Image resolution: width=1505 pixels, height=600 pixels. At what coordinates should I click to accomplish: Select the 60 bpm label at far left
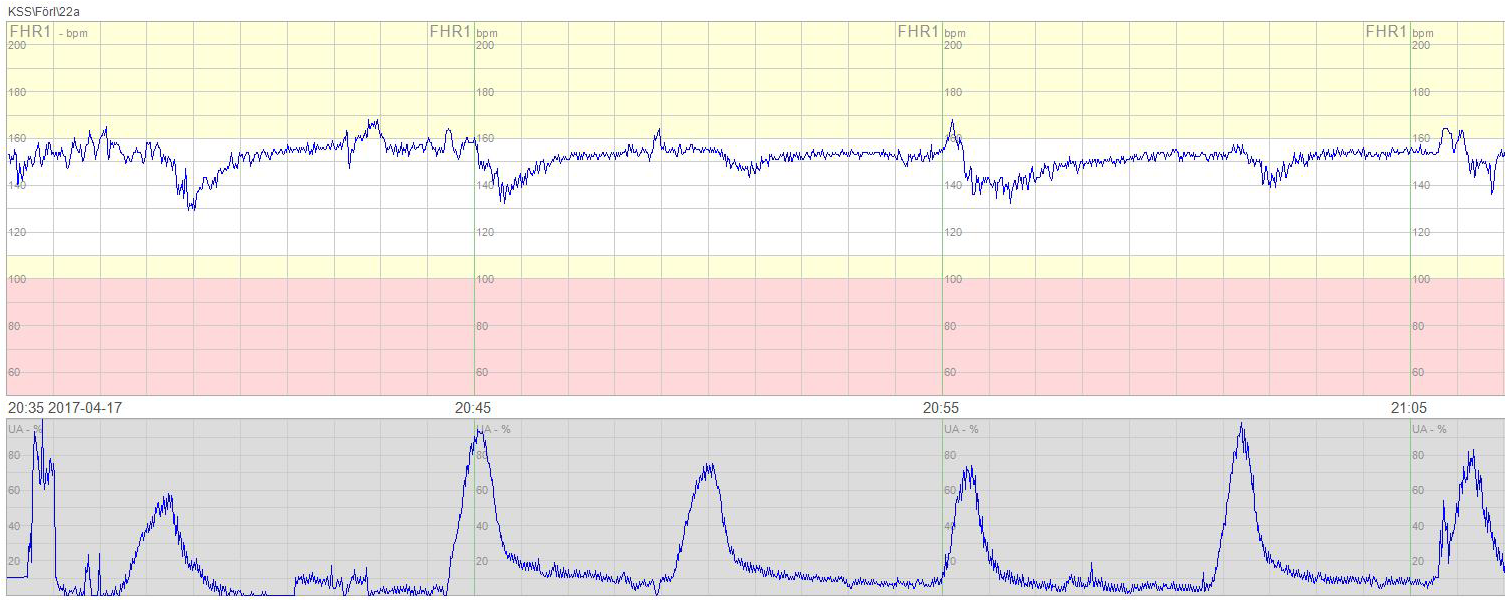17,372
